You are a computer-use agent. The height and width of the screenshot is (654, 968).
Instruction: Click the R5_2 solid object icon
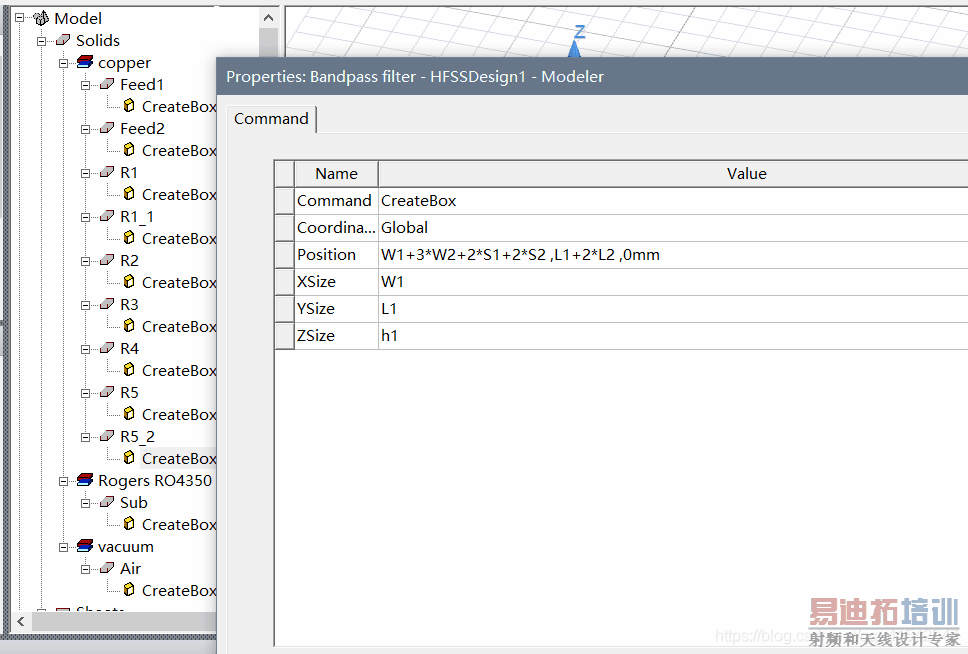[x=107, y=437]
